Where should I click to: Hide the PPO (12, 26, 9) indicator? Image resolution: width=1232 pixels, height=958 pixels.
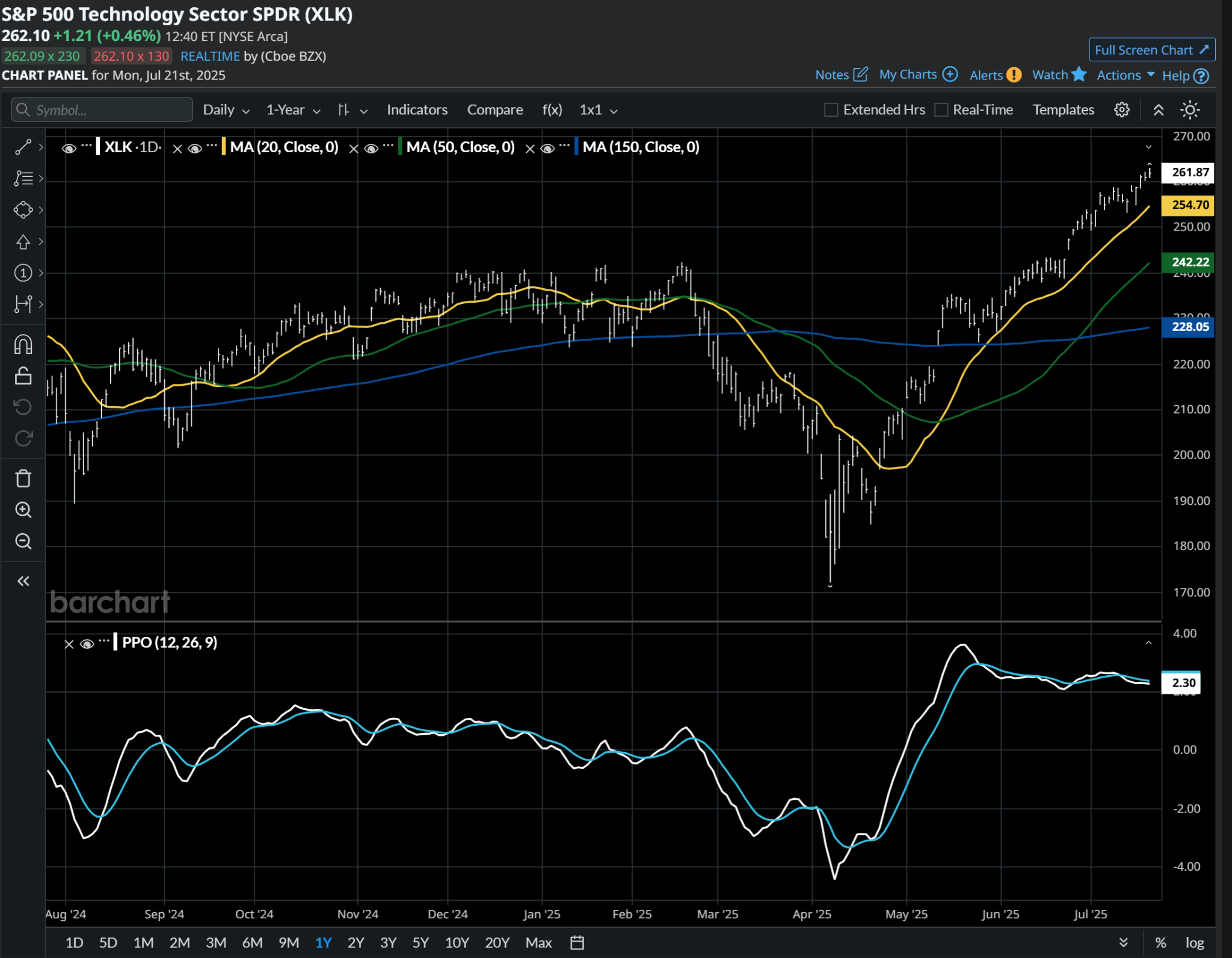[x=87, y=644]
